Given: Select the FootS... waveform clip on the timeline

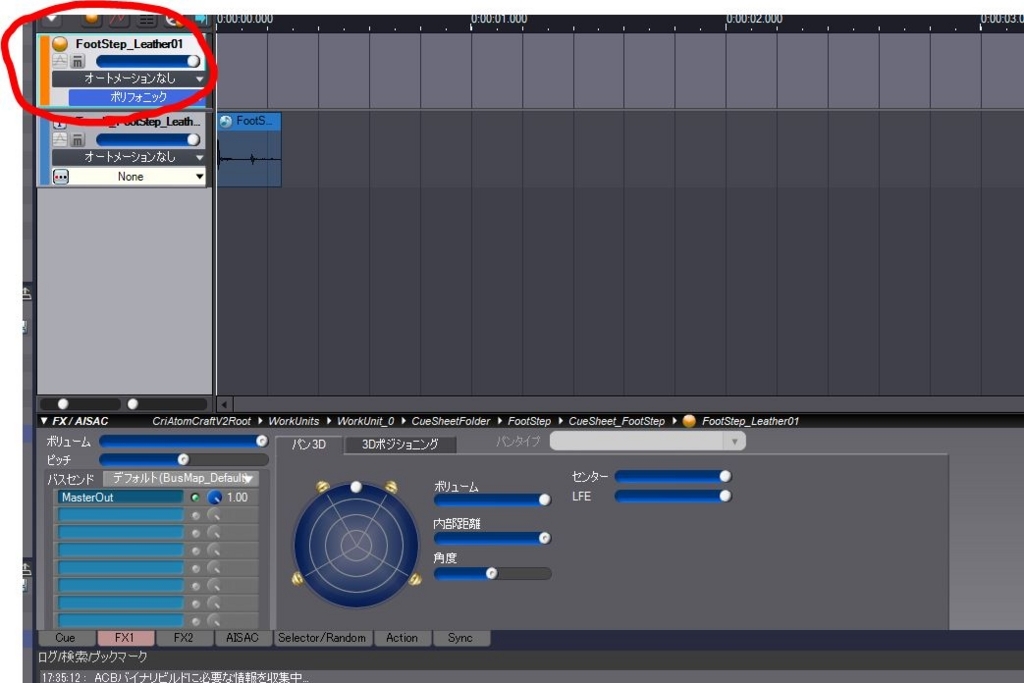Looking at the screenshot, I should tap(249, 150).
